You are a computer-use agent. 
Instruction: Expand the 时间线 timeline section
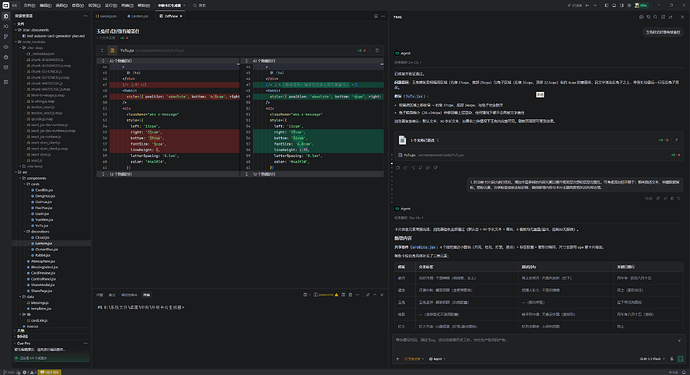pos(22,336)
